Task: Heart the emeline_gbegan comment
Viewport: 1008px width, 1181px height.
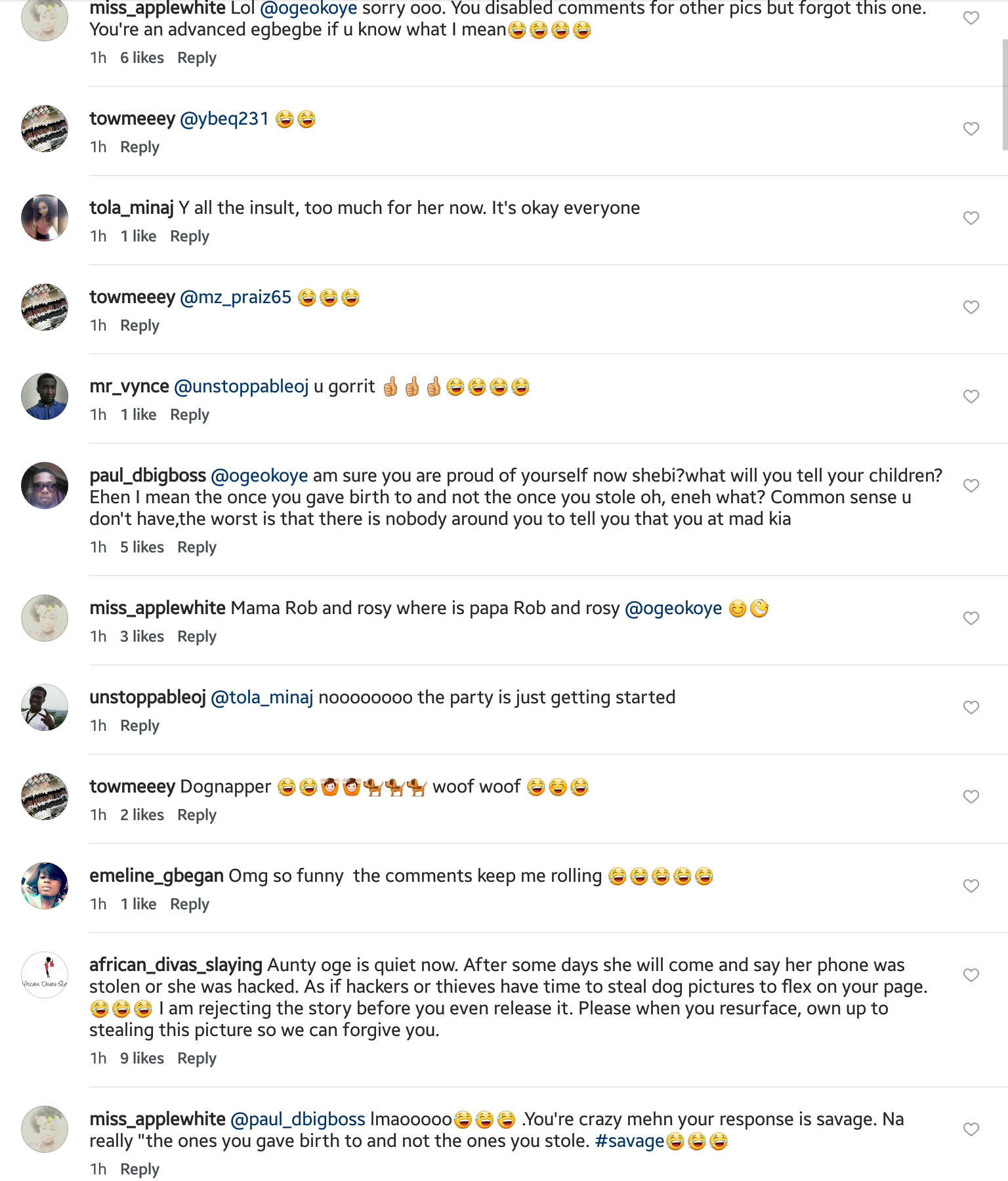Action: [x=971, y=886]
